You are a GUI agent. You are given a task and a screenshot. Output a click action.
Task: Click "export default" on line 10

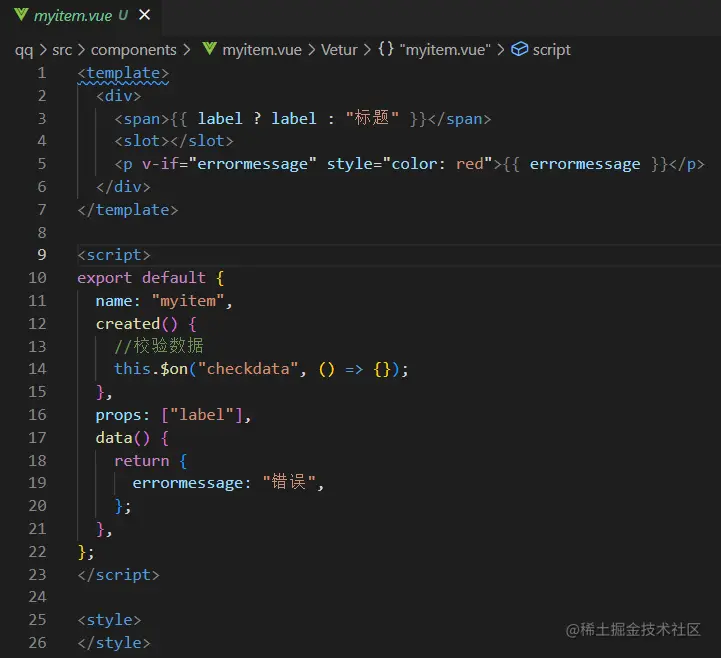coord(141,278)
